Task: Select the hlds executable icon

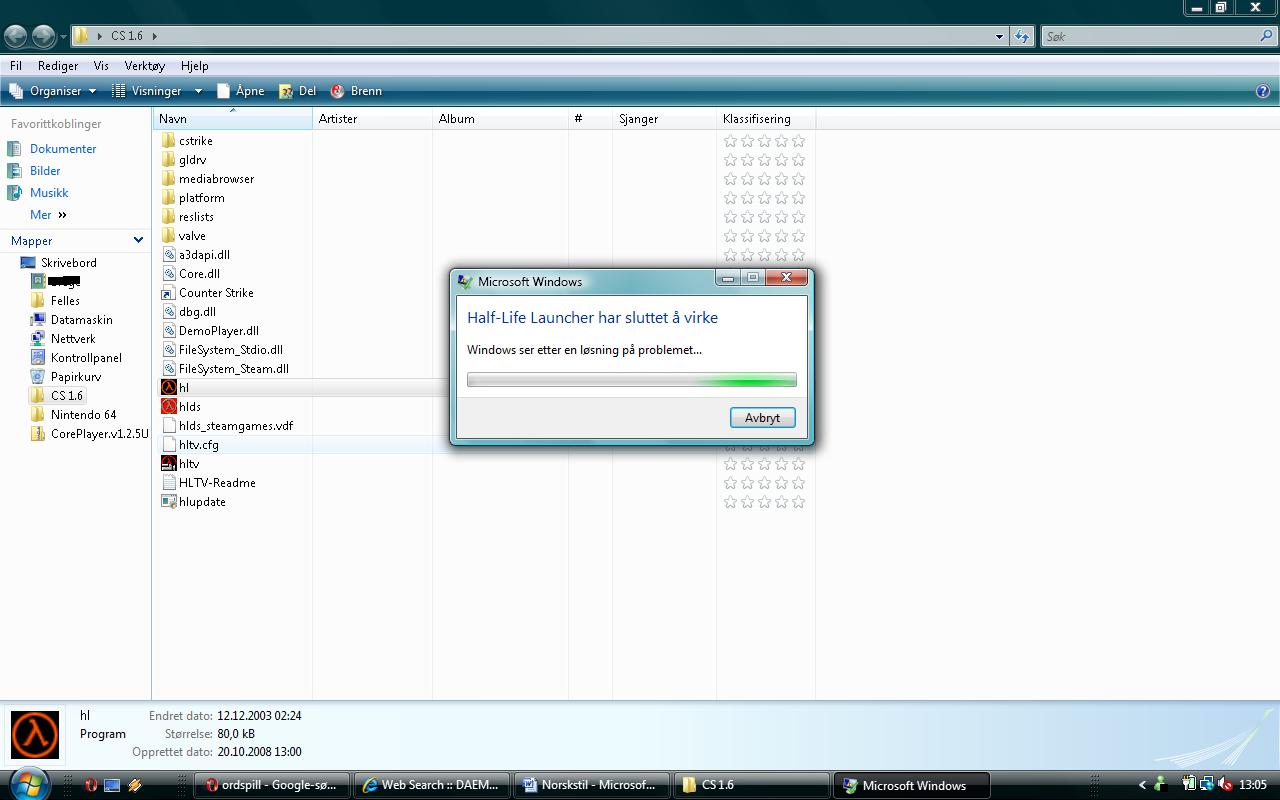Action: (169, 407)
